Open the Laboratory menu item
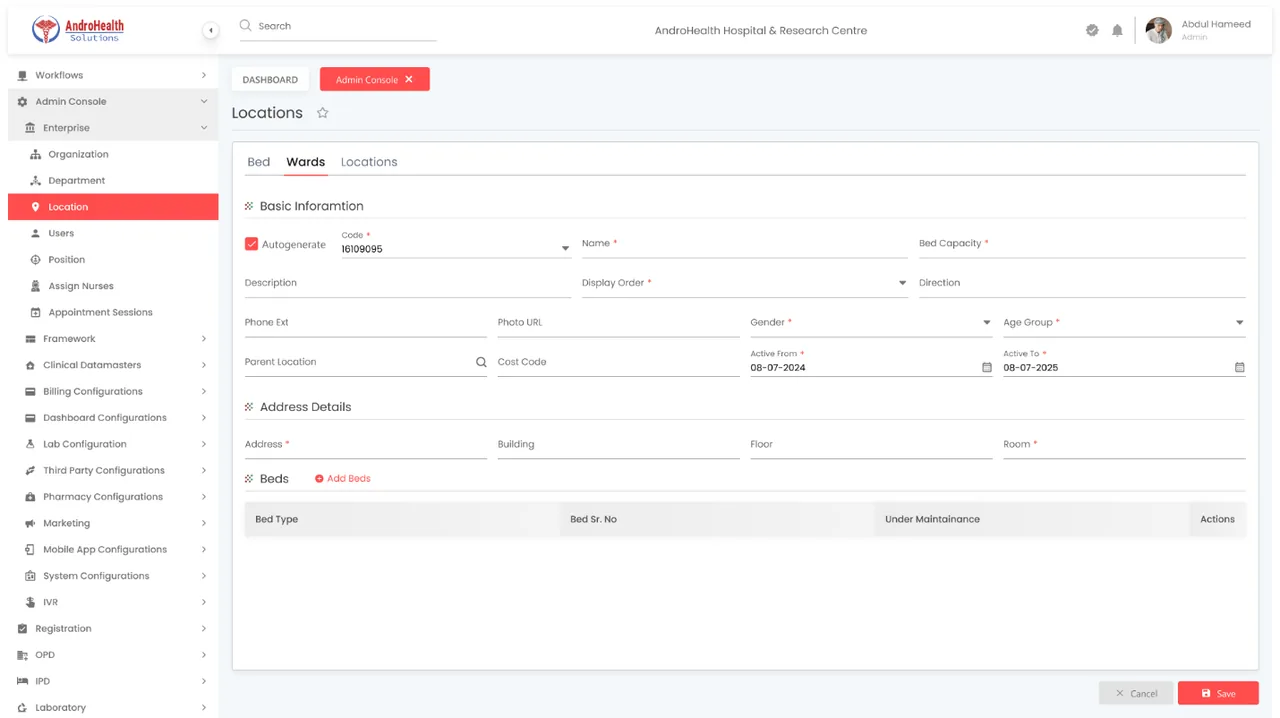Screen dimensions: 1280x718 point(113,707)
